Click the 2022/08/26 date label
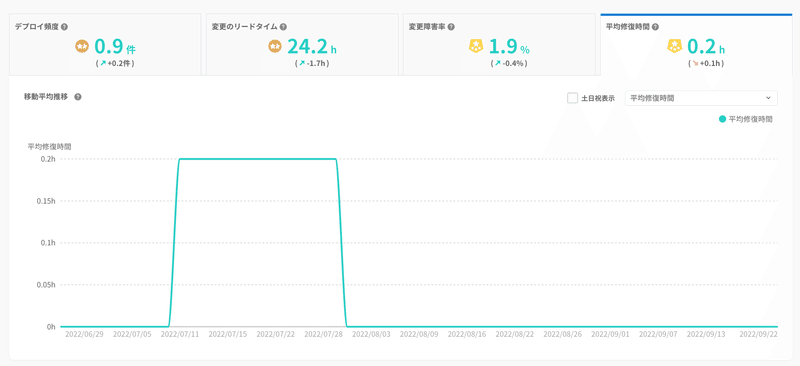Viewport: 800px width, 366px height. pos(562,334)
